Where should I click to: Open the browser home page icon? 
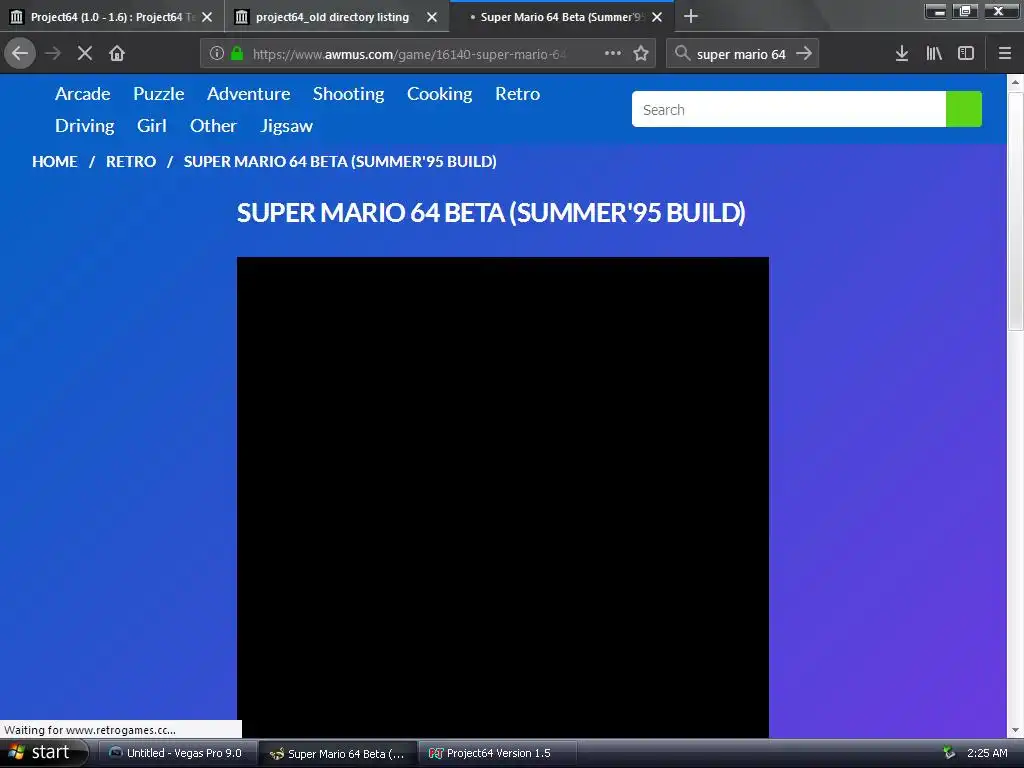[117, 53]
